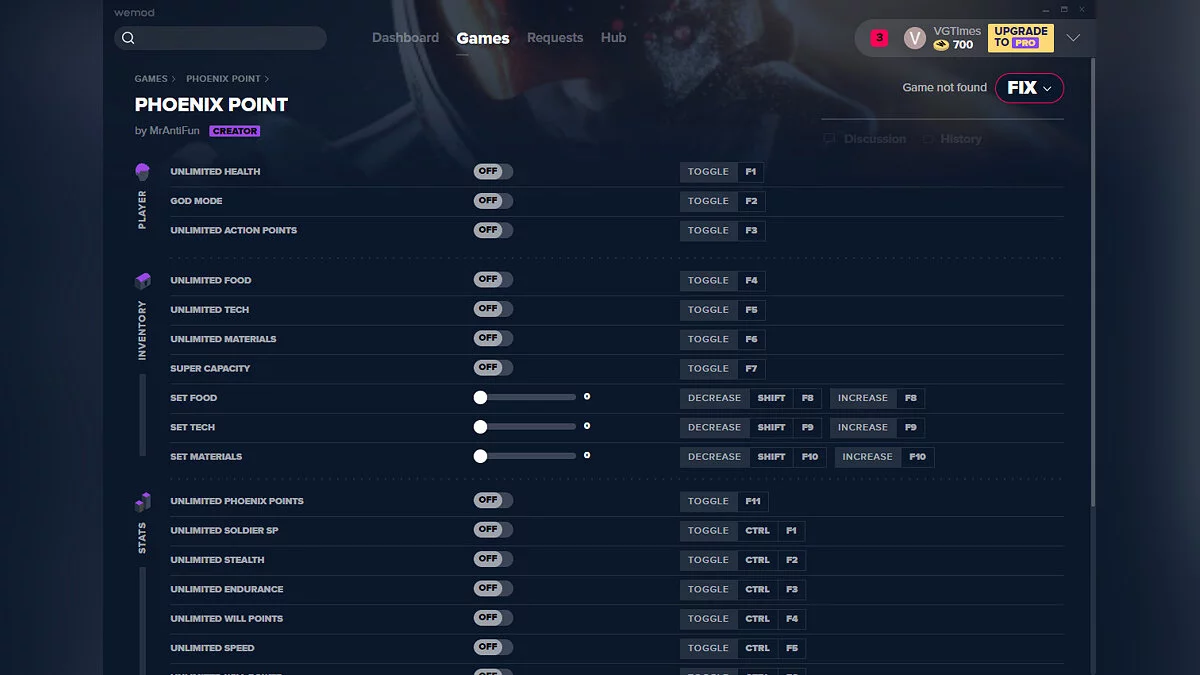Open the FIX dropdown button
The height and width of the screenshot is (675, 1200).
(1029, 88)
